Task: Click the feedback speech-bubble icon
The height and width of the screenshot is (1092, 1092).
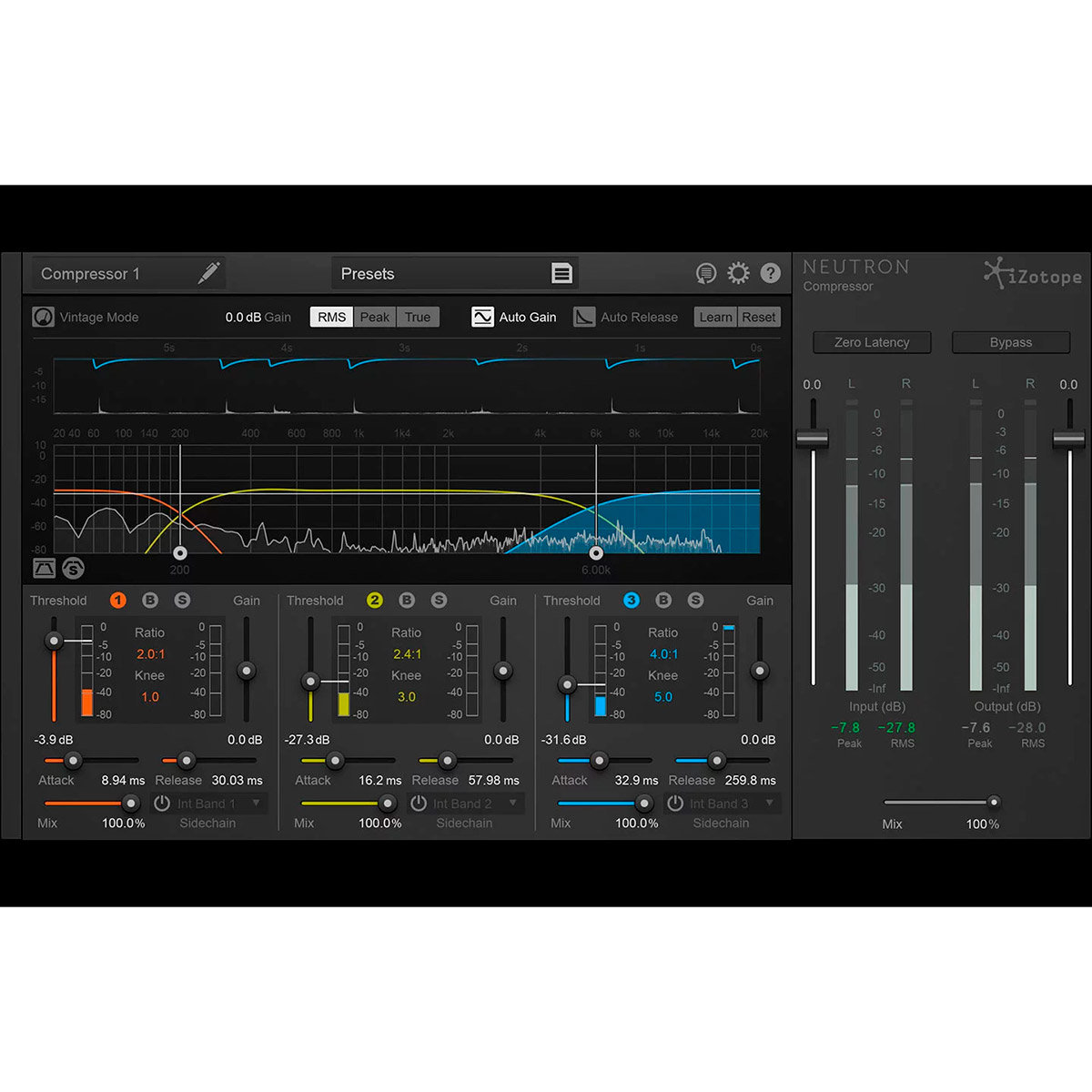Action: pyautogui.click(x=706, y=273)
